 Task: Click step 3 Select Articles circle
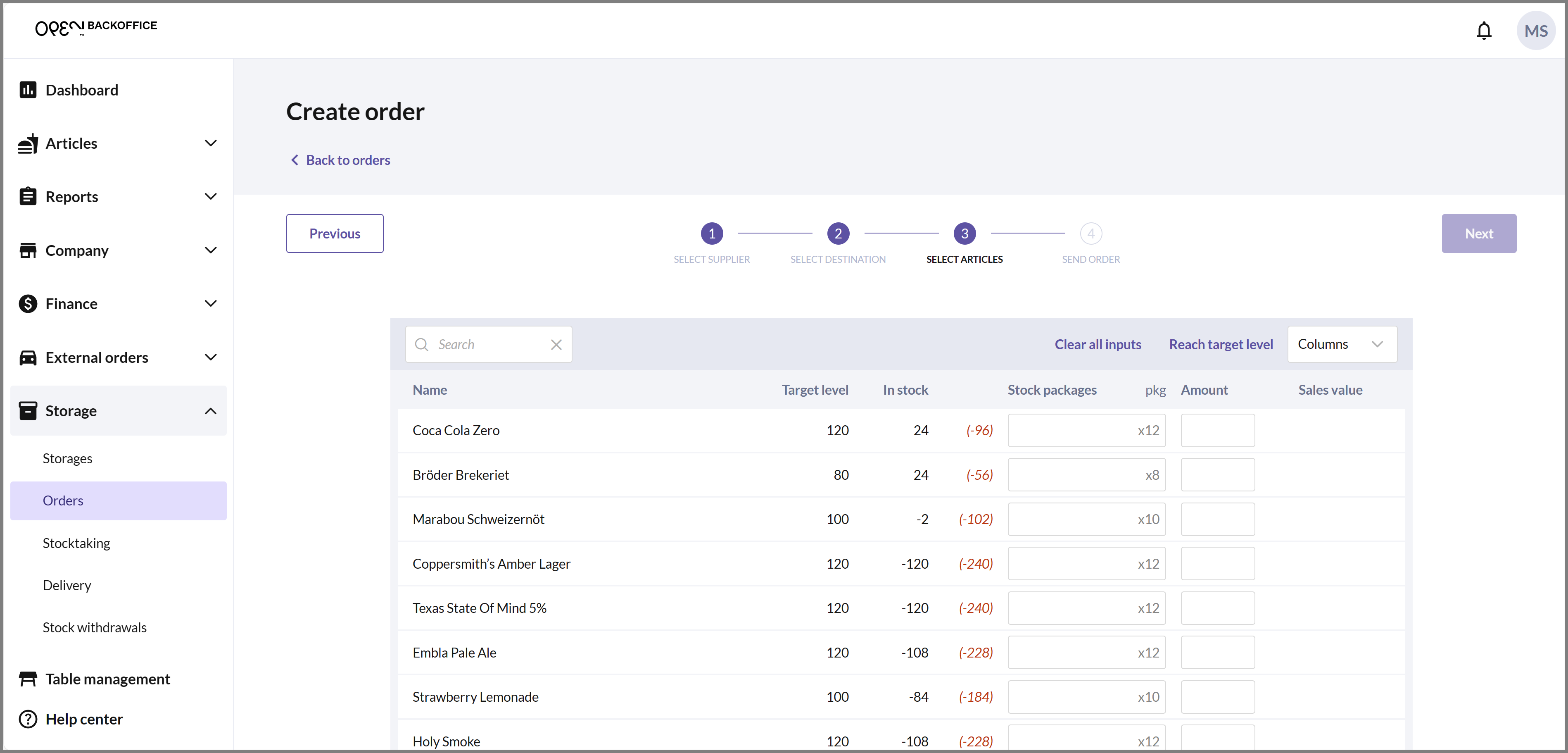(964, 234)
